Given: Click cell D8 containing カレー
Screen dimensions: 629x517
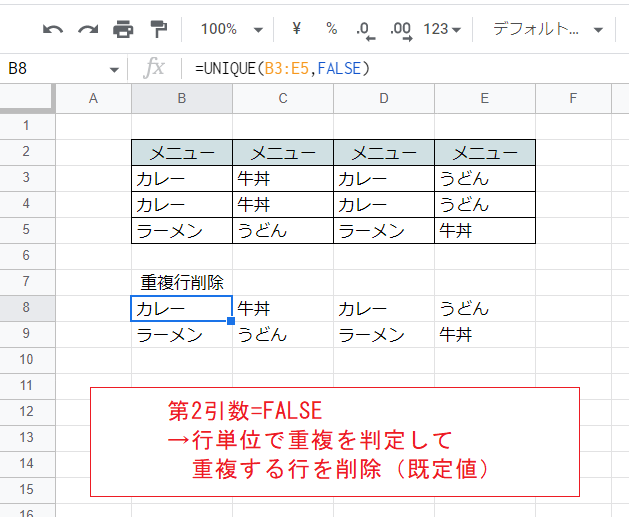Looking at the screenshot, I should pos(384,308).
